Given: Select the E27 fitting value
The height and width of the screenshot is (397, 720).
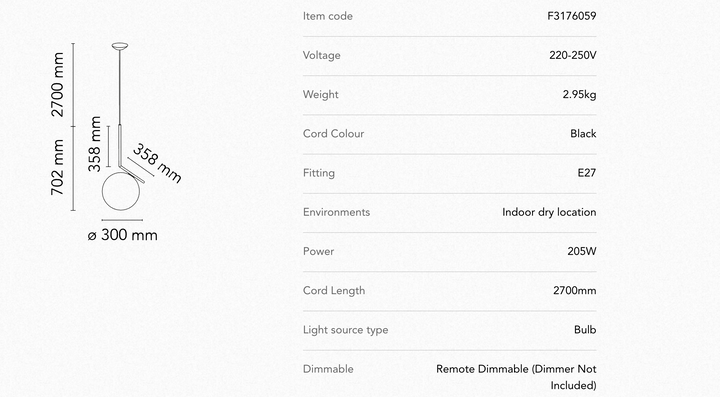Looking at the screenshot, I should tap(587, 173).
